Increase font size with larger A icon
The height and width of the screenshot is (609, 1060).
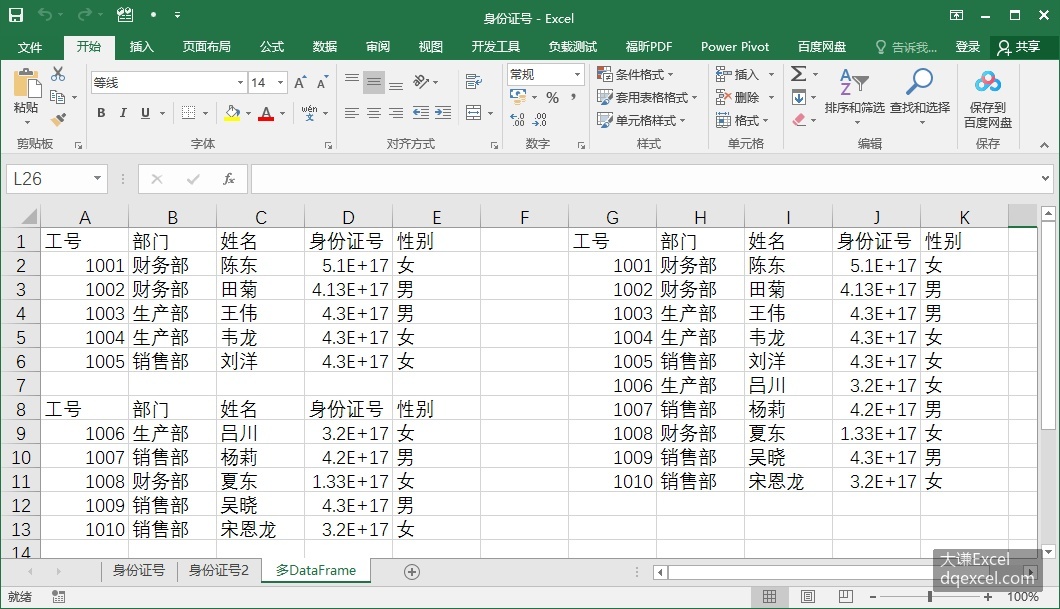click(300, 82)
